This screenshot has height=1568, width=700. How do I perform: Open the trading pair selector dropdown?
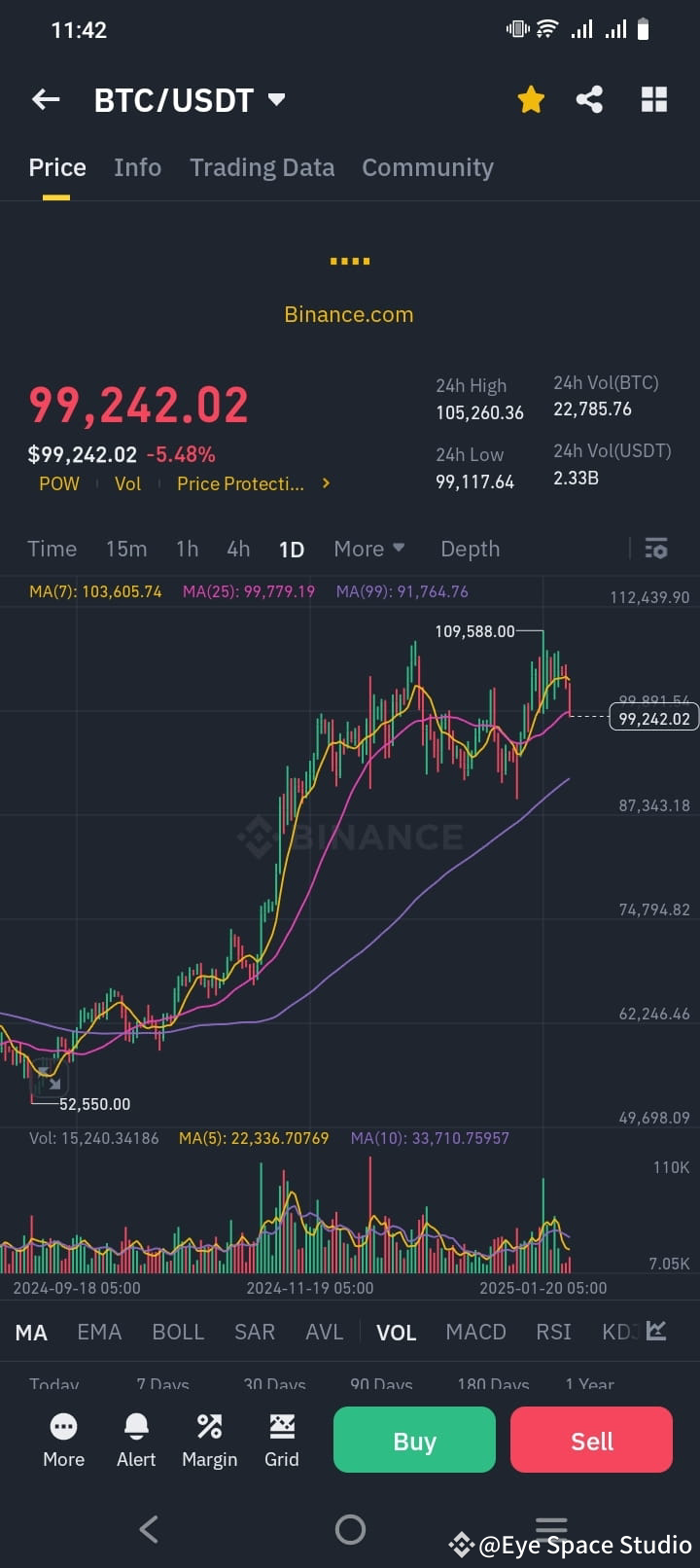(275, 98)
